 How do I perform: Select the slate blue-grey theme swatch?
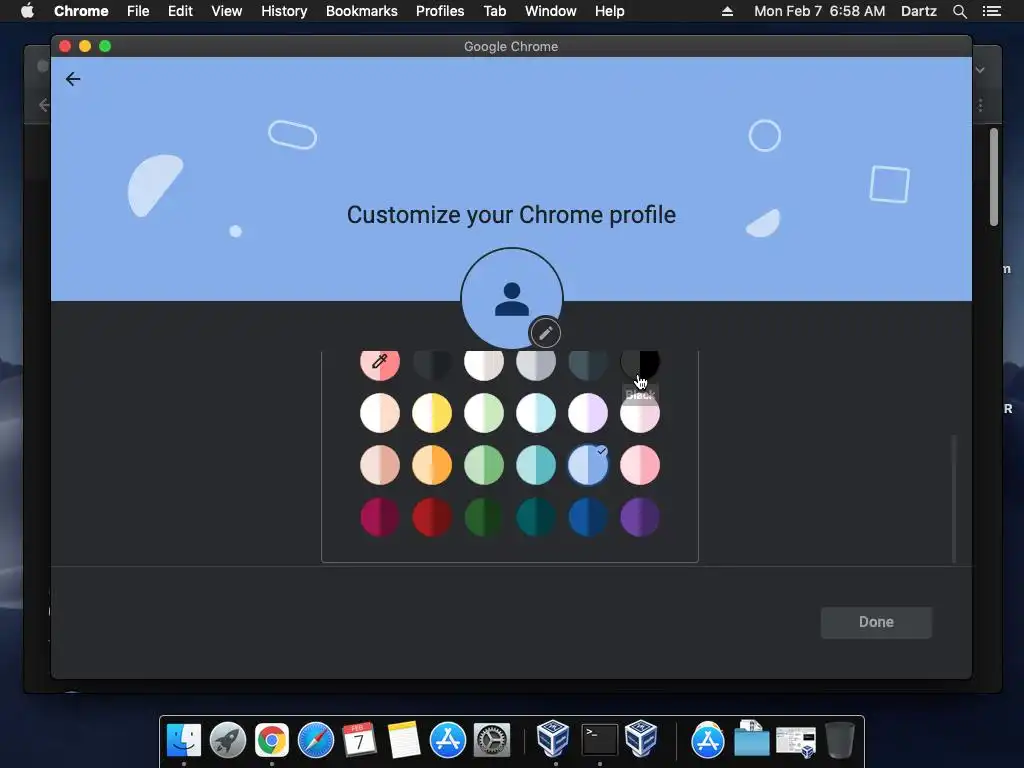(x=588, y=362)
